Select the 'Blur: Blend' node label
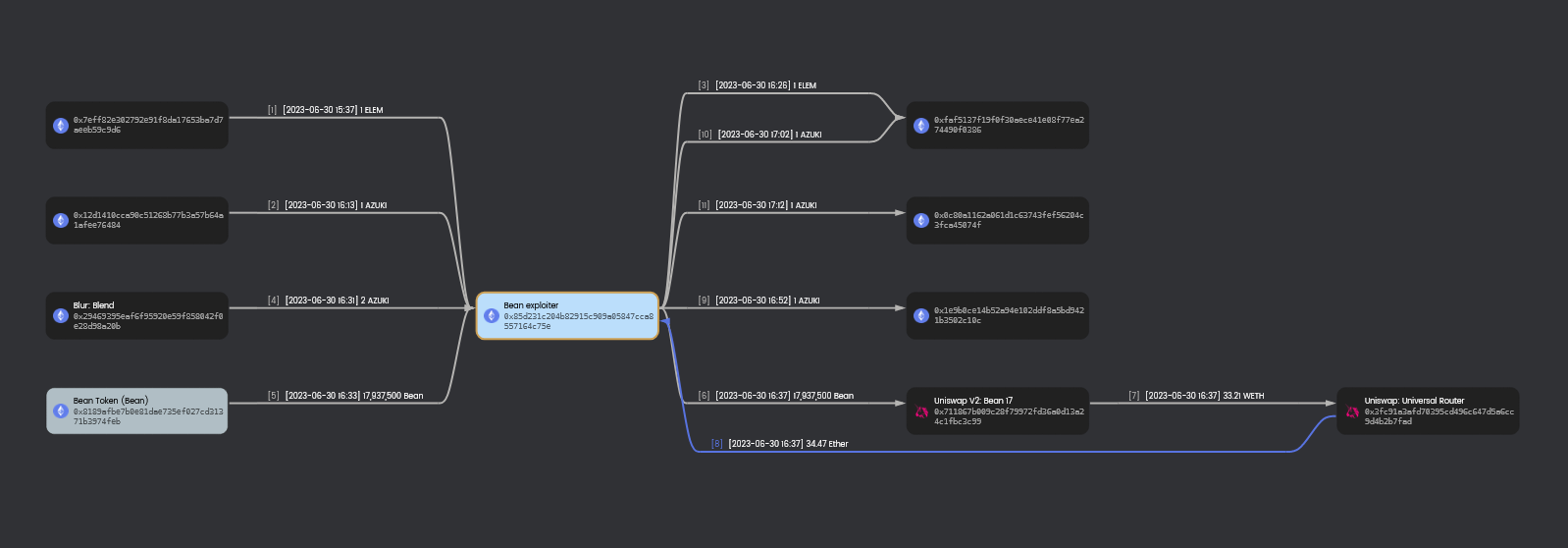The image size is (1568, 548). coord(93,305)
